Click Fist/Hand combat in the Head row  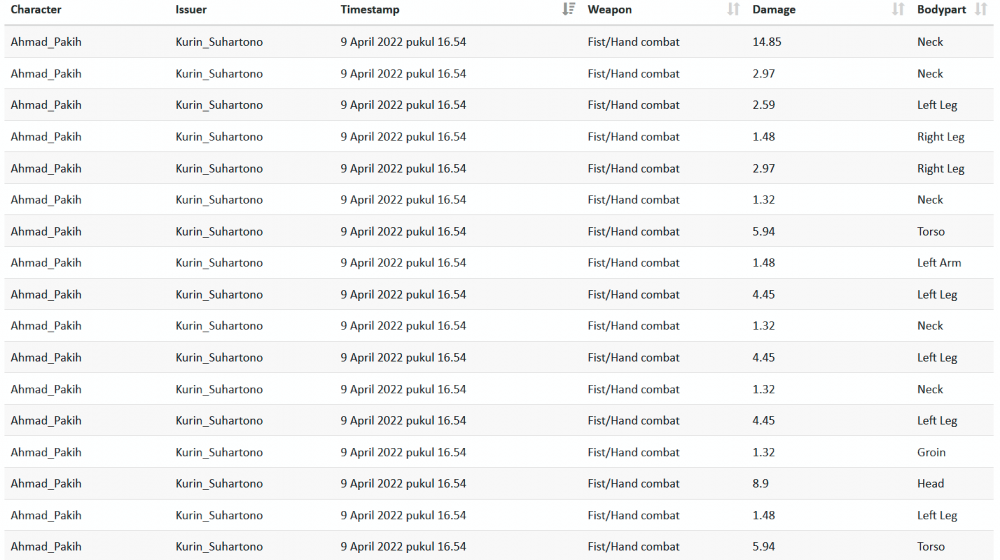[x=633, y=483]
